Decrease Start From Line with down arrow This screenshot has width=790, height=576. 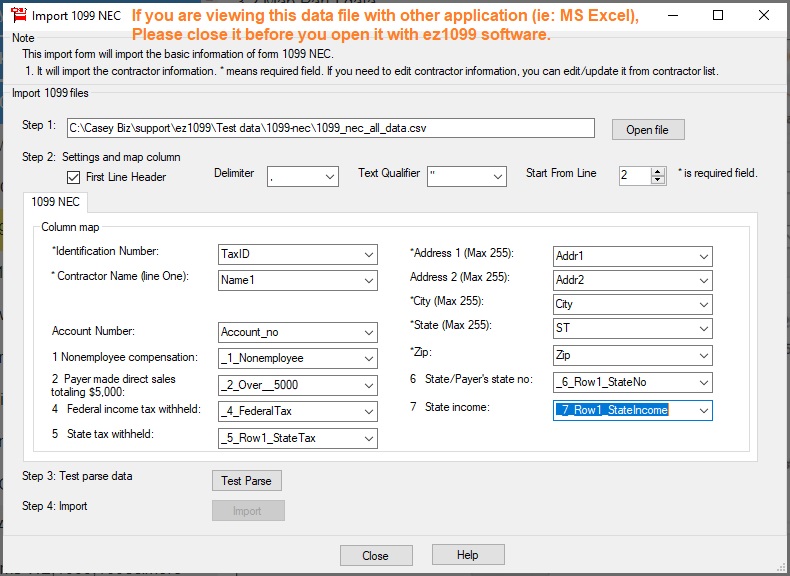coord(658,181)
